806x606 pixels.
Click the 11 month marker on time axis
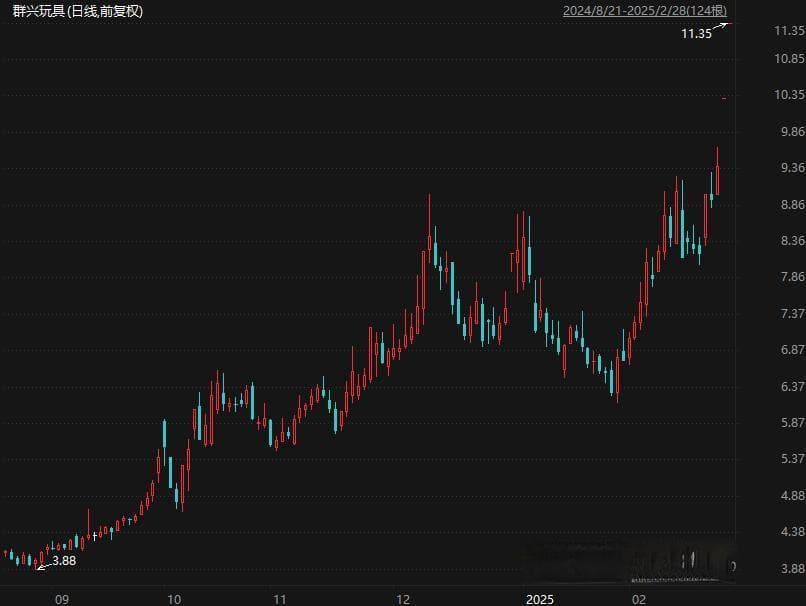(x=279, y=599)
